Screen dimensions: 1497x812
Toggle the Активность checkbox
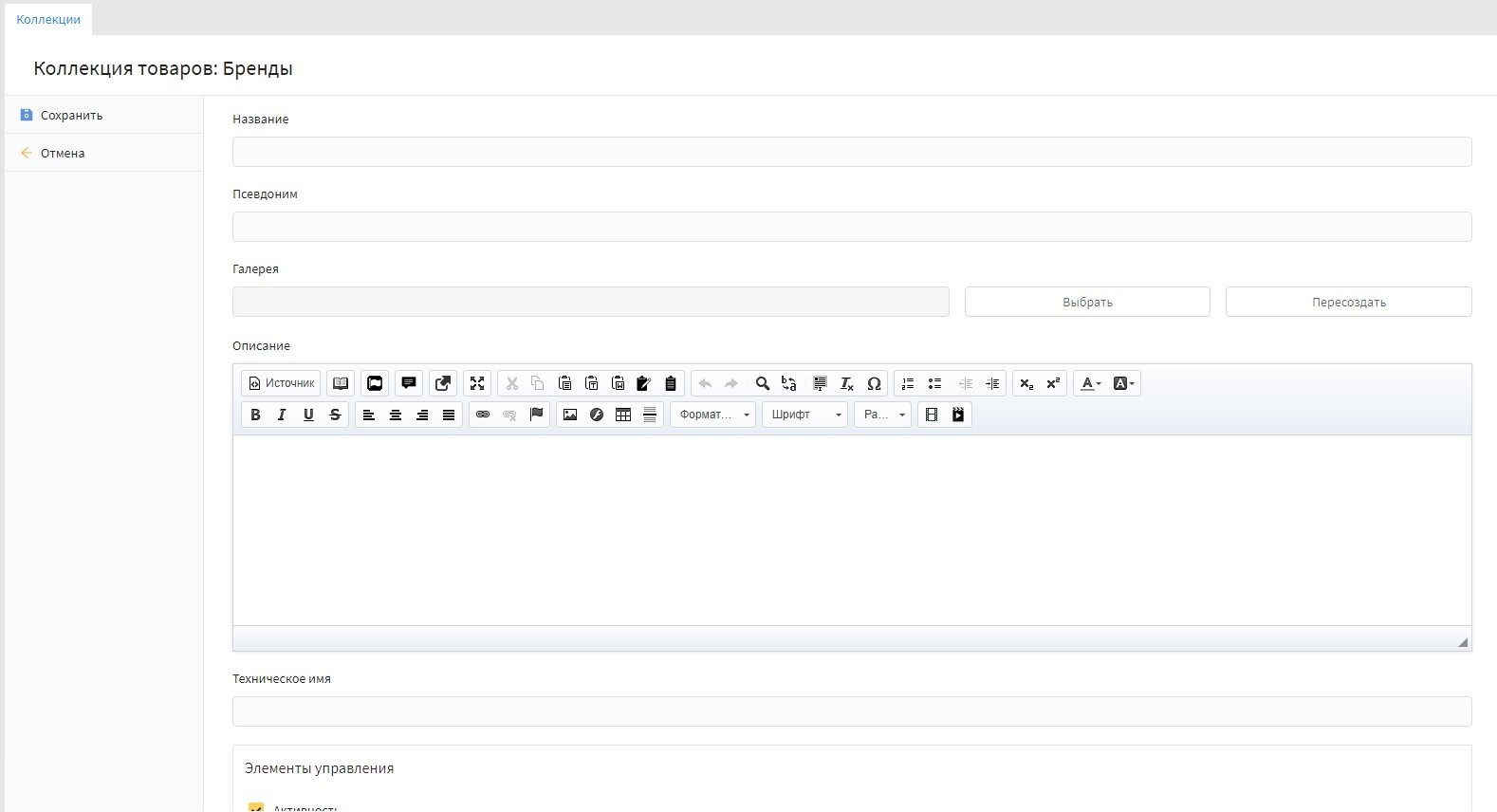tap(255, 807)
